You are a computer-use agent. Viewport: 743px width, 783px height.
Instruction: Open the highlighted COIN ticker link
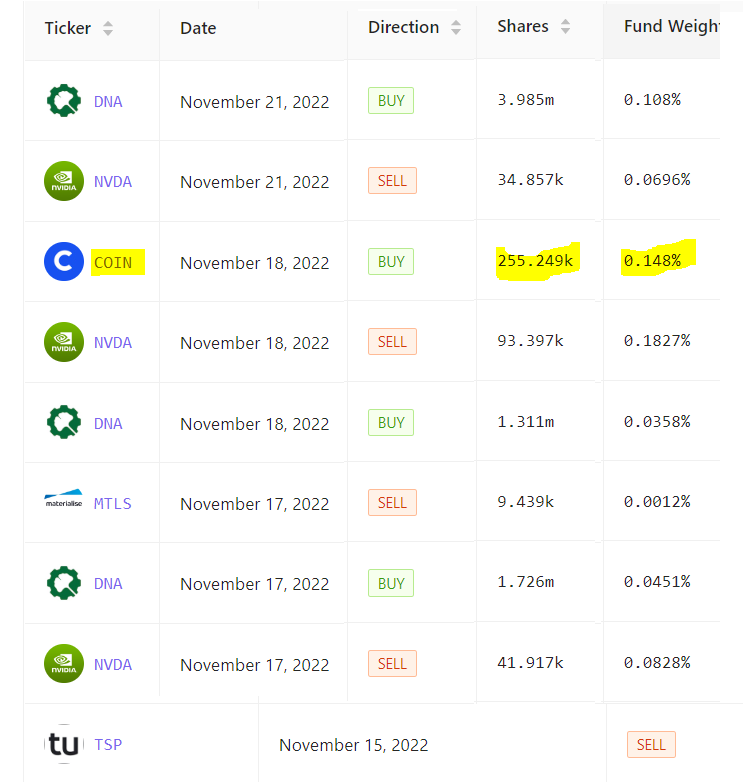tap(113, 263)
